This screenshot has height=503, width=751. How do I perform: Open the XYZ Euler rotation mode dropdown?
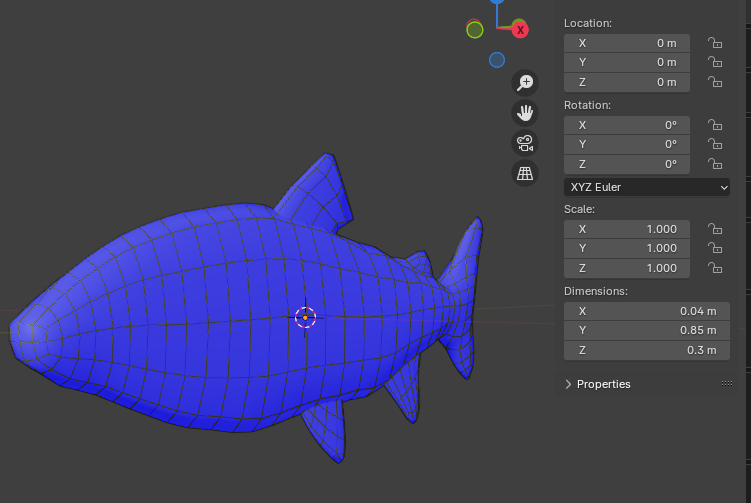[x=647, y=187]
